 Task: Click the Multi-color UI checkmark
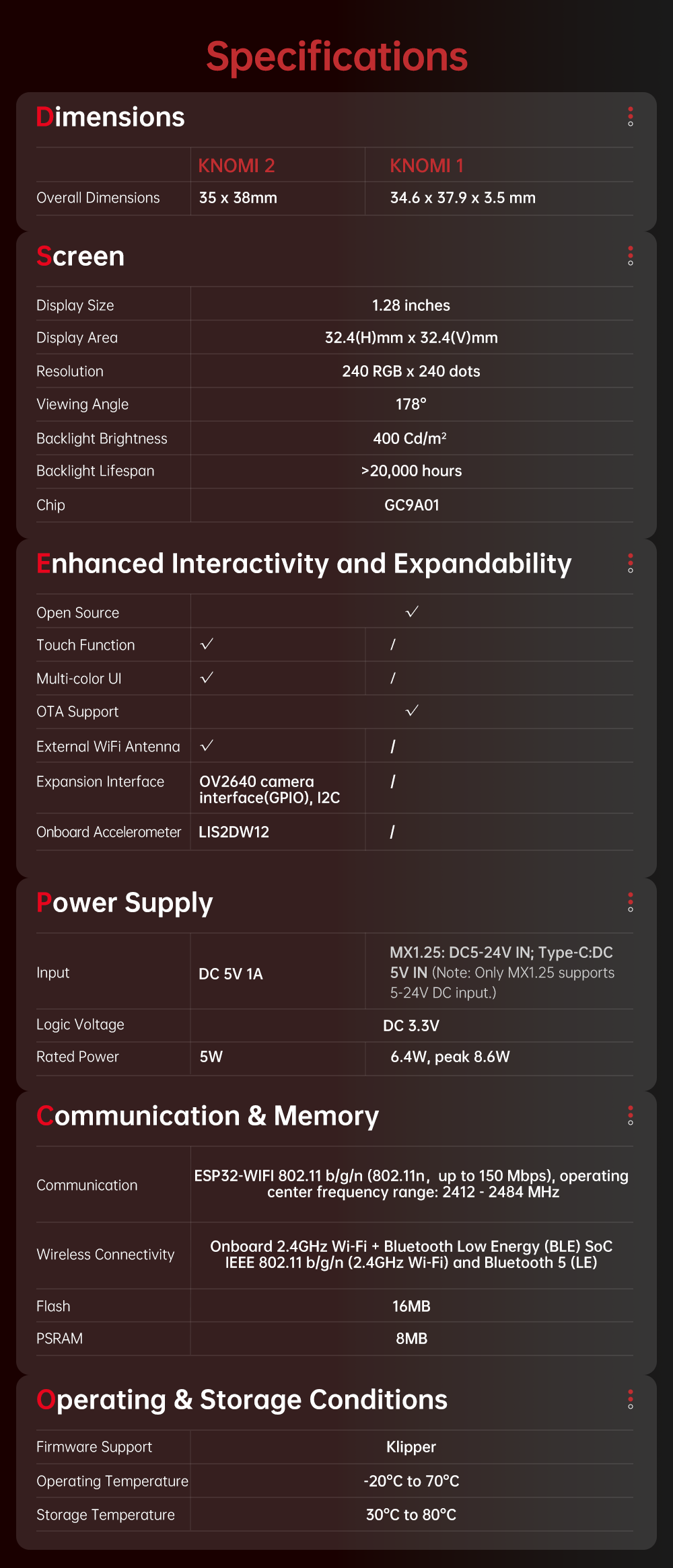click(x=207, y=677)
